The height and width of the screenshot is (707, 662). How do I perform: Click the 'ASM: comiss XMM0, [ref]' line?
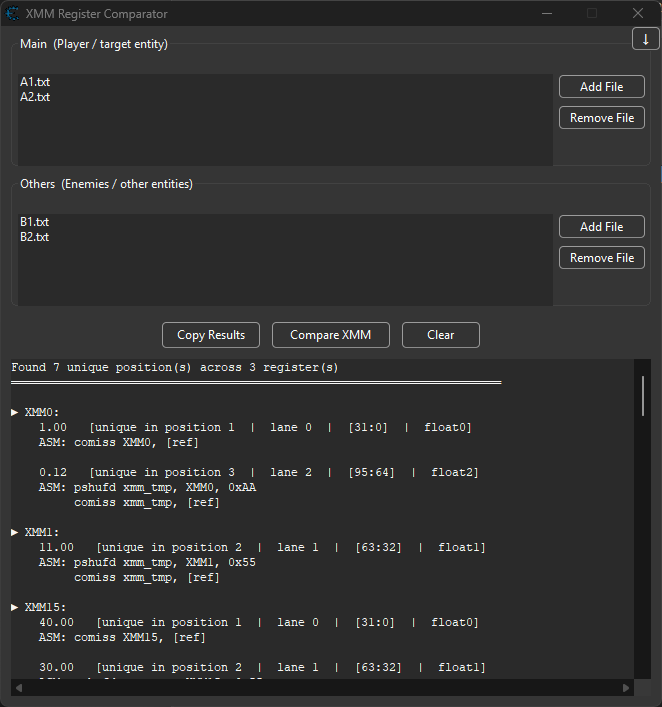(x=119, y=442)
